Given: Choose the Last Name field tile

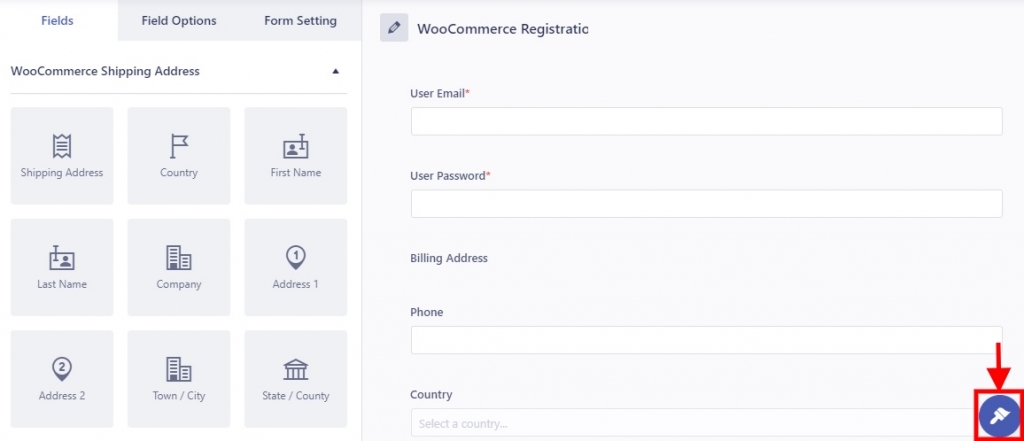Looking at the screenshot, I should 62,267.
